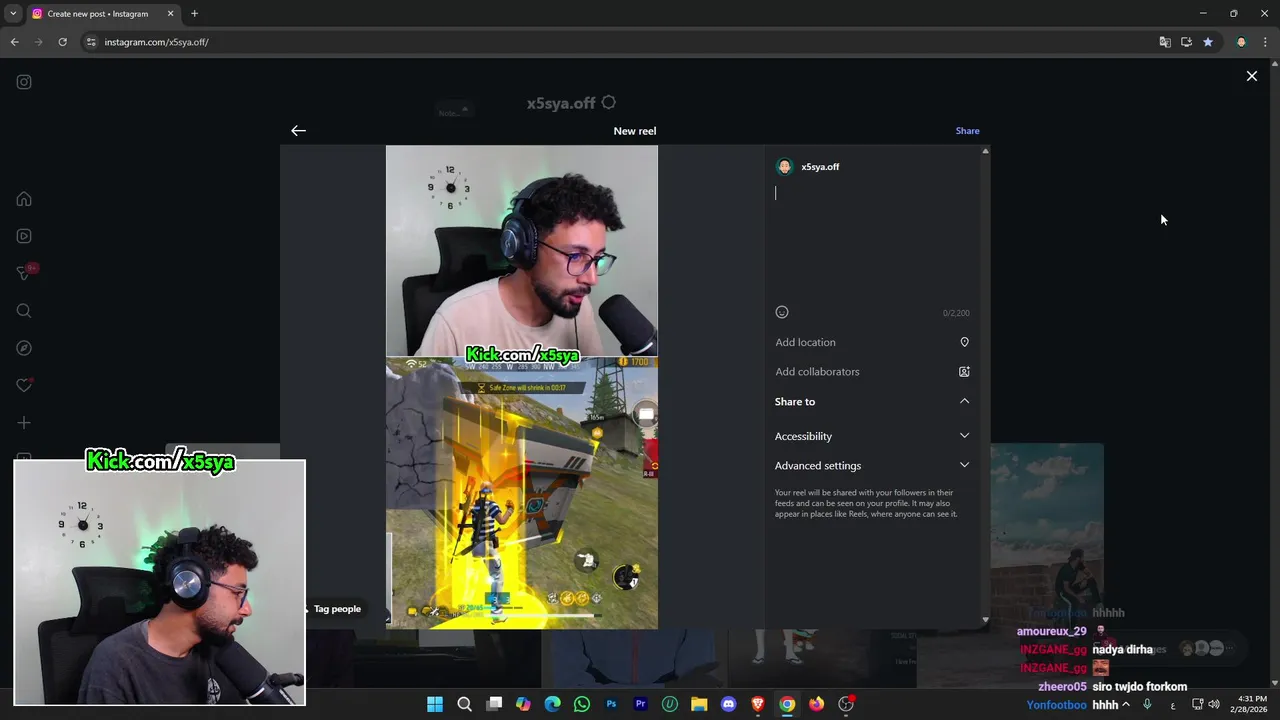
Task: Click the Create plus icon in sidebar
Action: tap(24, 423)
